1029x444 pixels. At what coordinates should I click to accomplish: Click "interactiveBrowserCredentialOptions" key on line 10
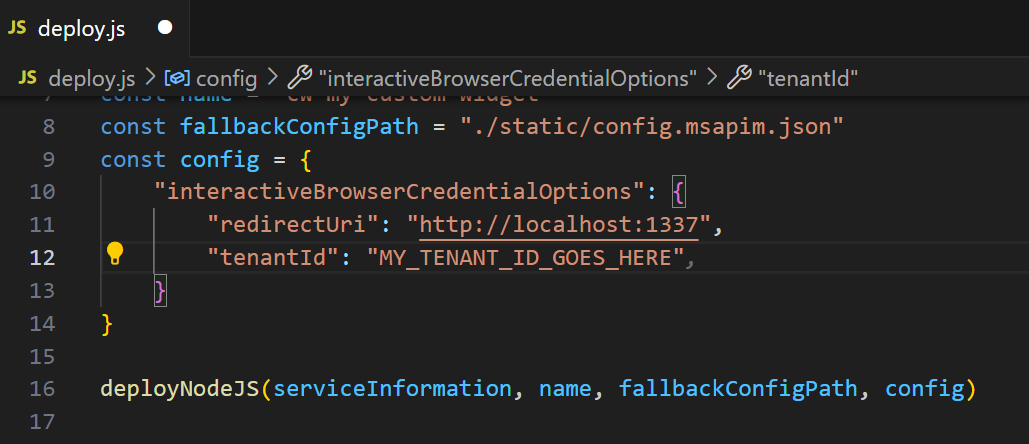[399, 192]
